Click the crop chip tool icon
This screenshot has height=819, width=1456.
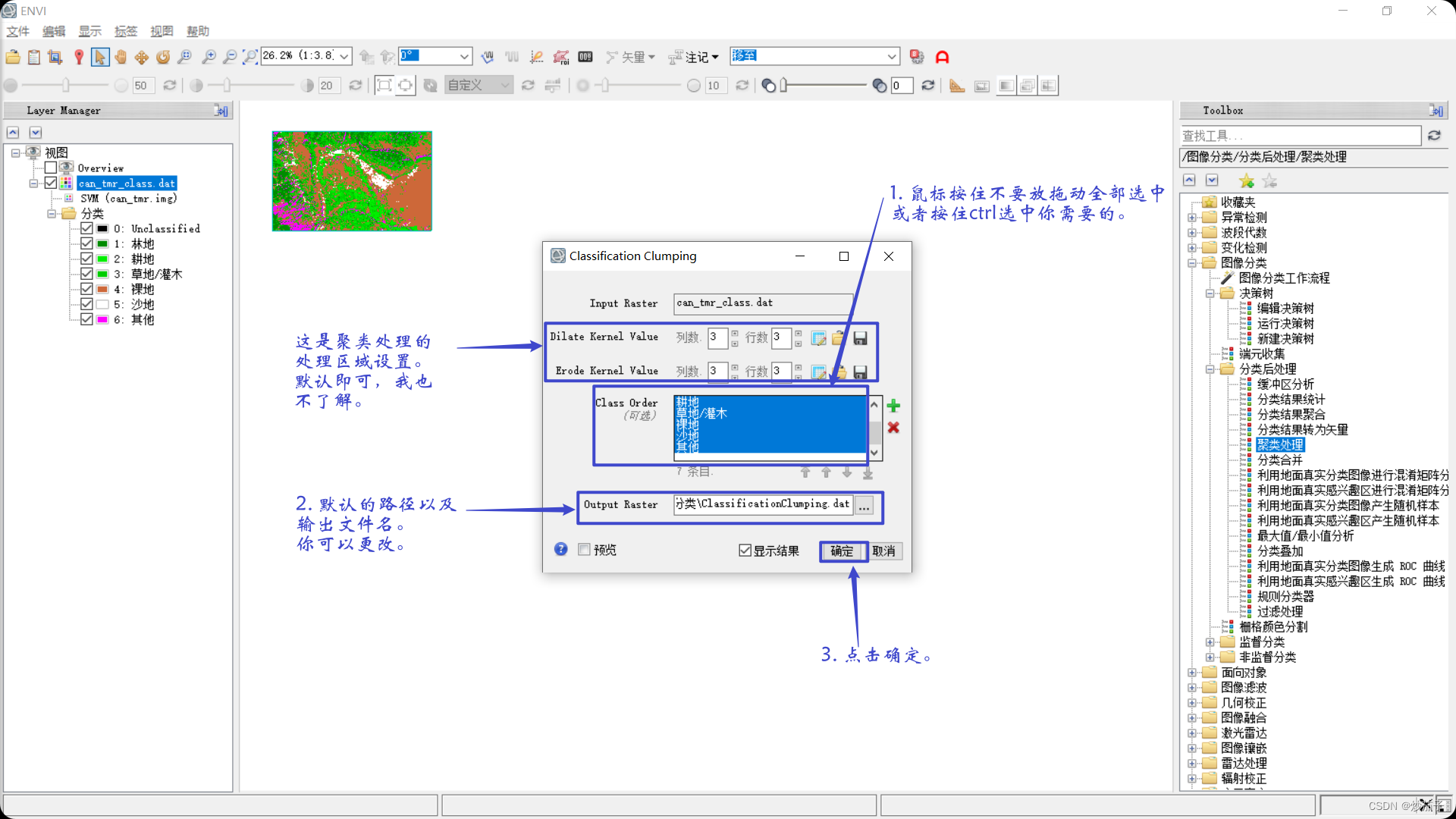coord(55,57)
